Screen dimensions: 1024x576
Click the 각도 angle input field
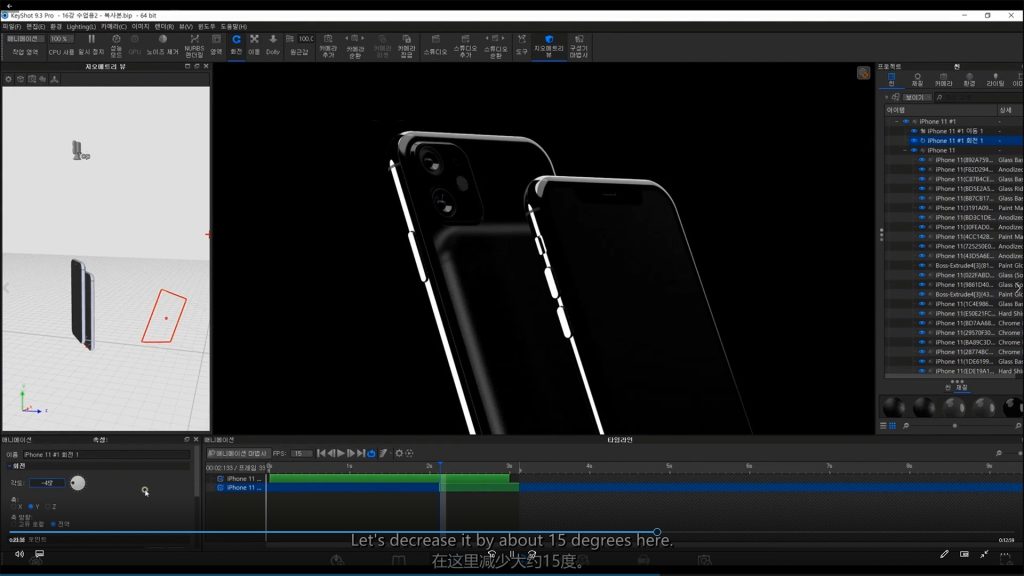point(47,483)
